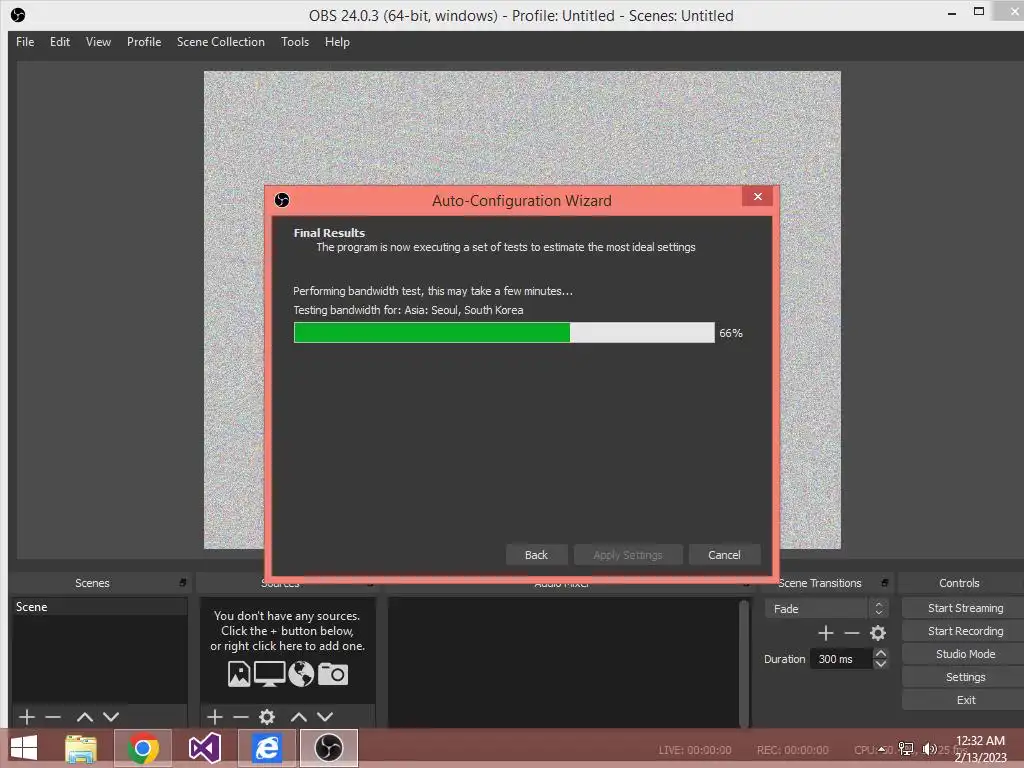Enable Studio Mode
This screenshot has height=768, width=1024.
[x=965, y=654]
